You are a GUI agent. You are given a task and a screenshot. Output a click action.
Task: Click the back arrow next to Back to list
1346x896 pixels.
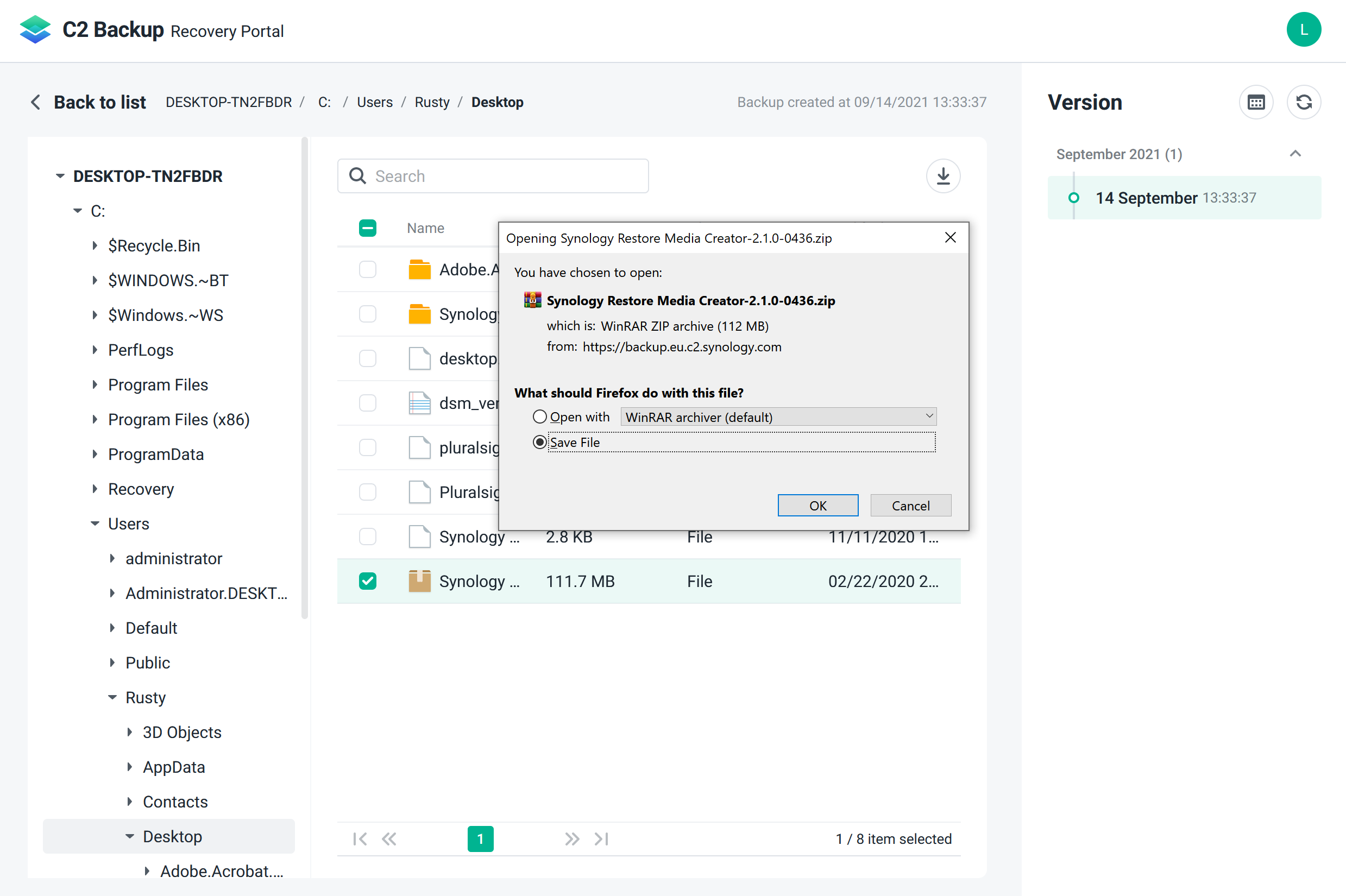tap(35, 102)
